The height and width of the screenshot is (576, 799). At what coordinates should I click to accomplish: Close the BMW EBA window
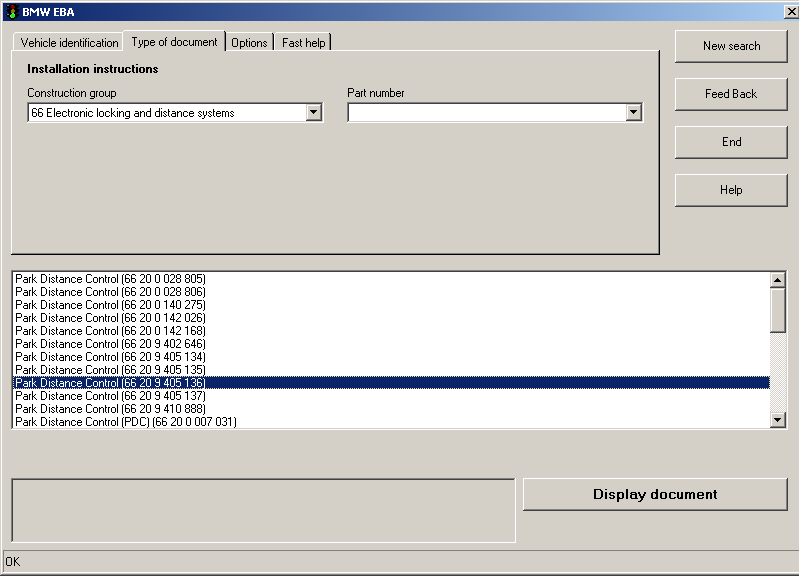click(790, 12)
